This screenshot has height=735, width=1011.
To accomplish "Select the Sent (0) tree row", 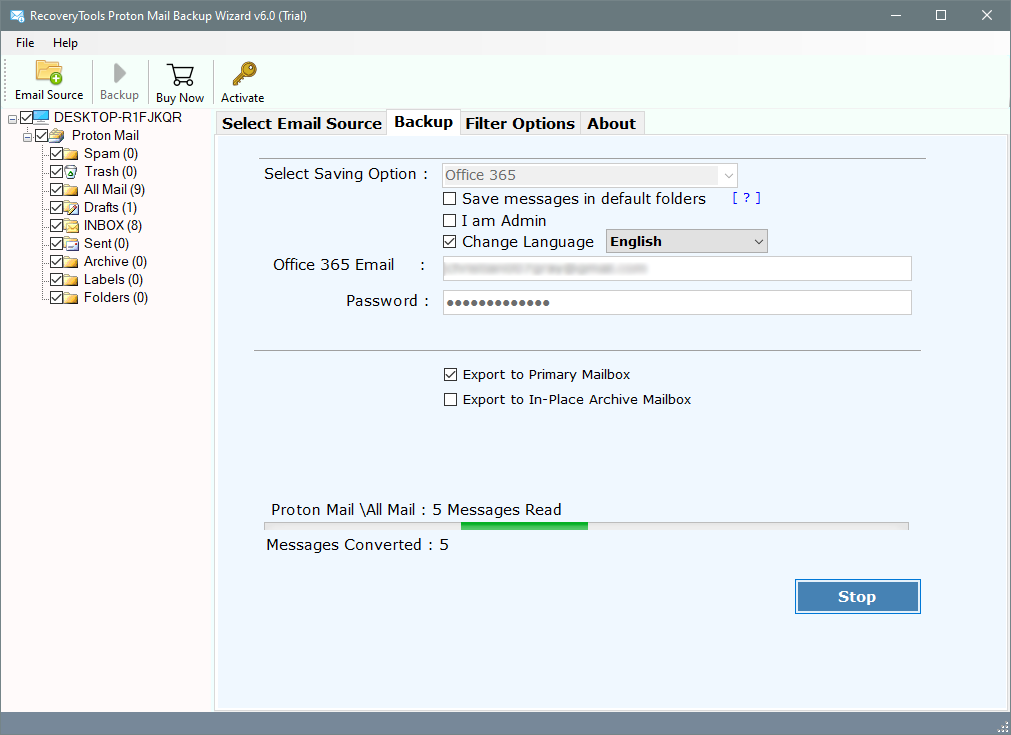I will [106, 244].
